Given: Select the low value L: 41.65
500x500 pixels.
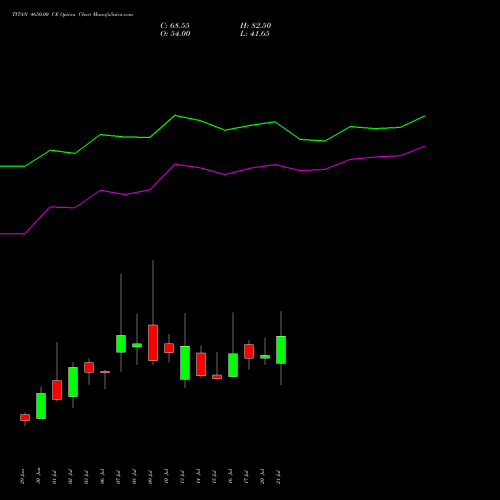Looking at the screenshot, I should (255, 34).
